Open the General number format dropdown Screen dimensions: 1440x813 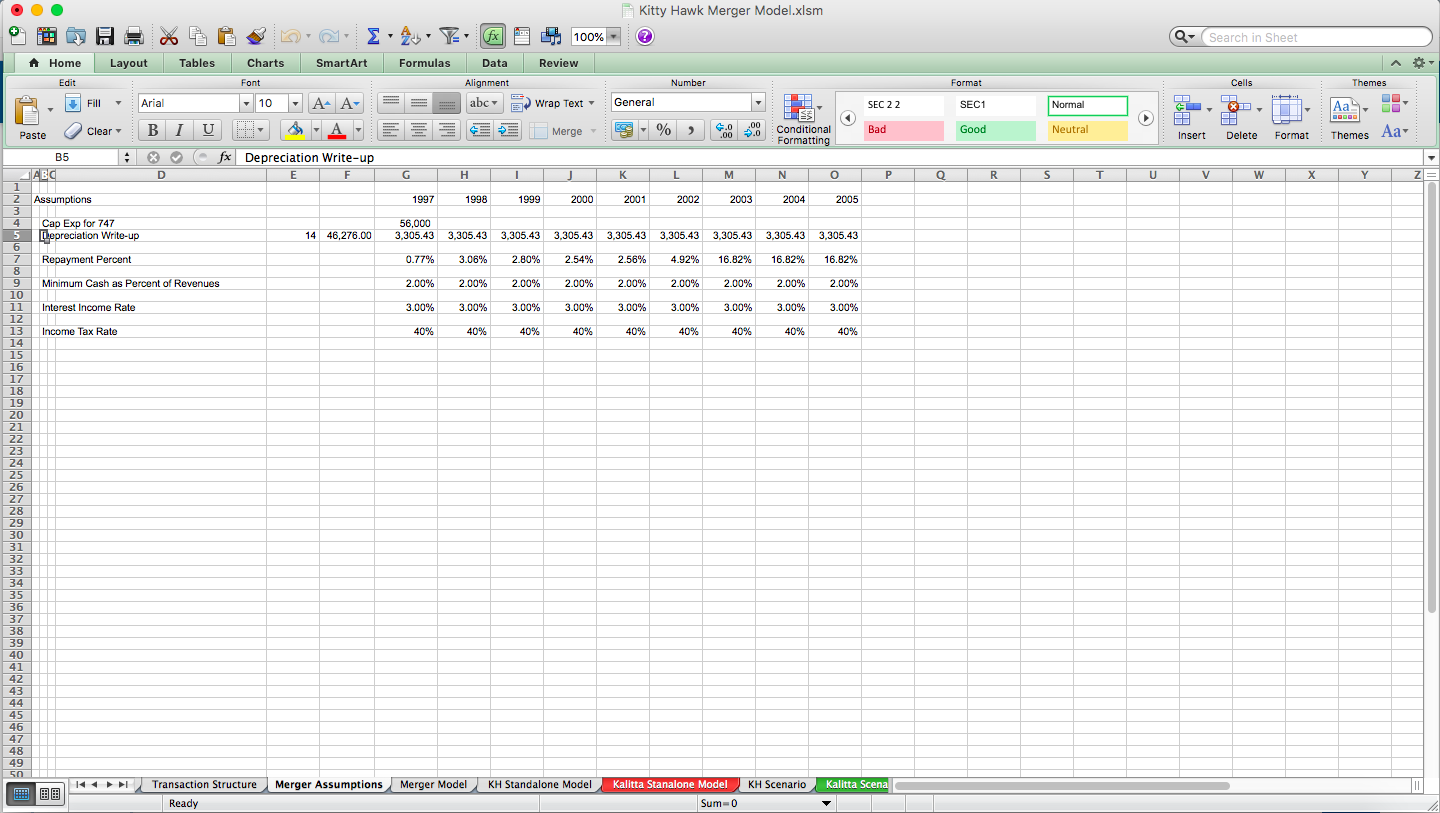point(757,102)
